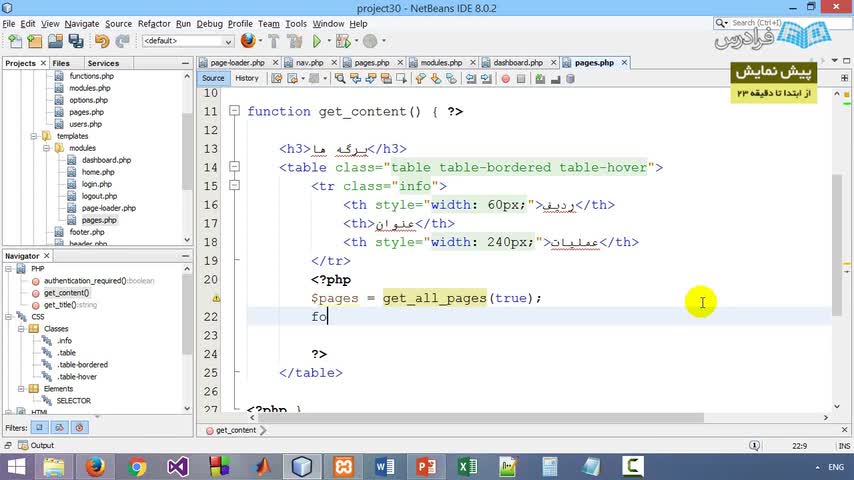Collapse the modules folder in Projects tree

tap(46, 148)
